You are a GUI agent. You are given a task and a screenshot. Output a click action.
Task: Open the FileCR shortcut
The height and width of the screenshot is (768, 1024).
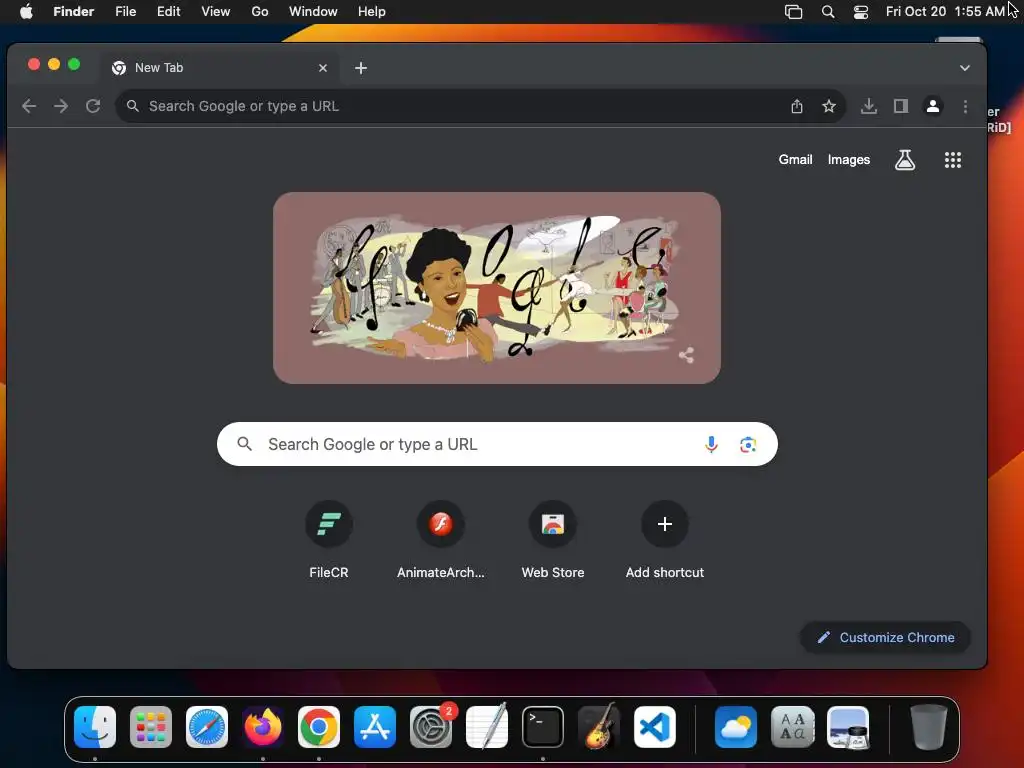pos(328,541)
